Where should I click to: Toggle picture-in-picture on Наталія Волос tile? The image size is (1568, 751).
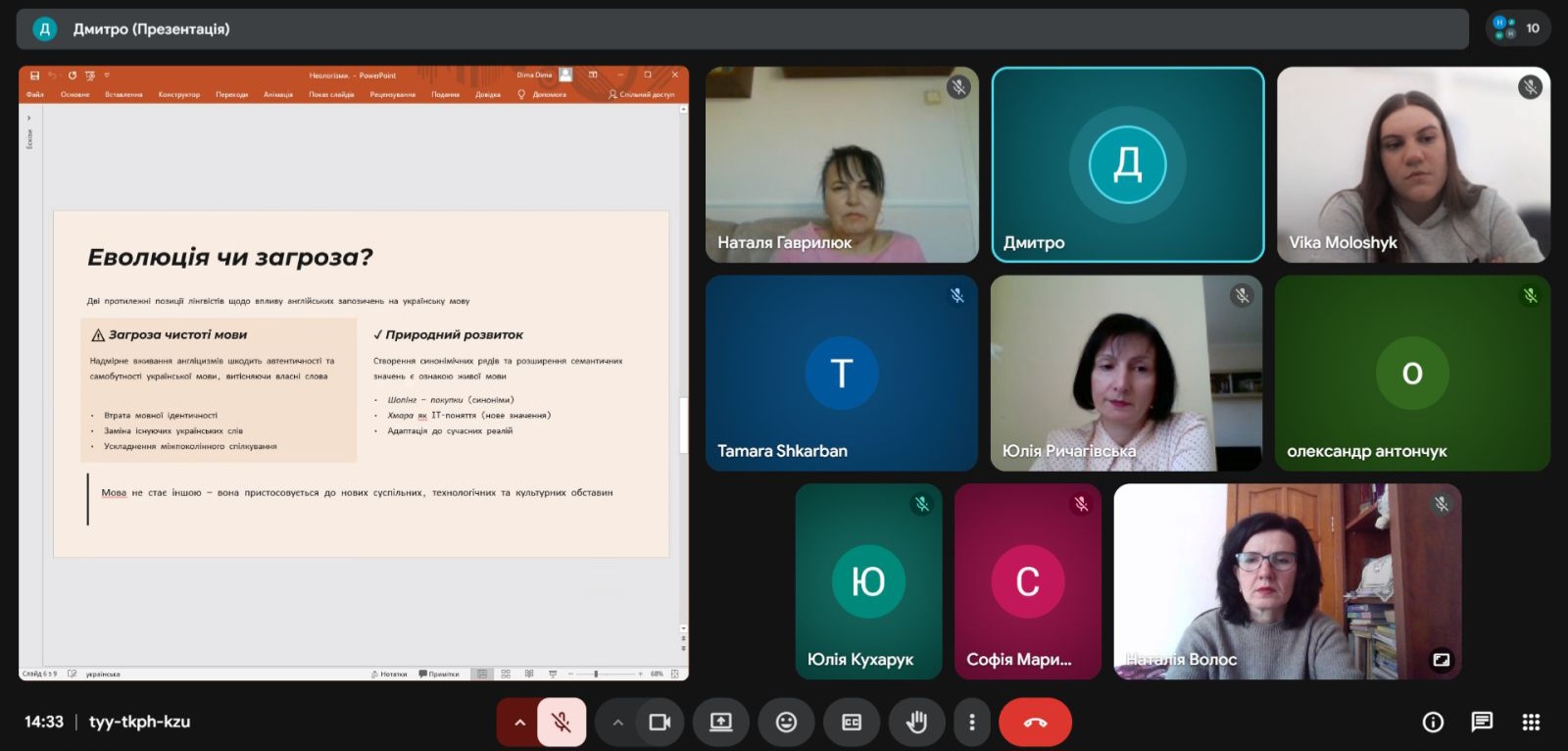(1441, 660)
